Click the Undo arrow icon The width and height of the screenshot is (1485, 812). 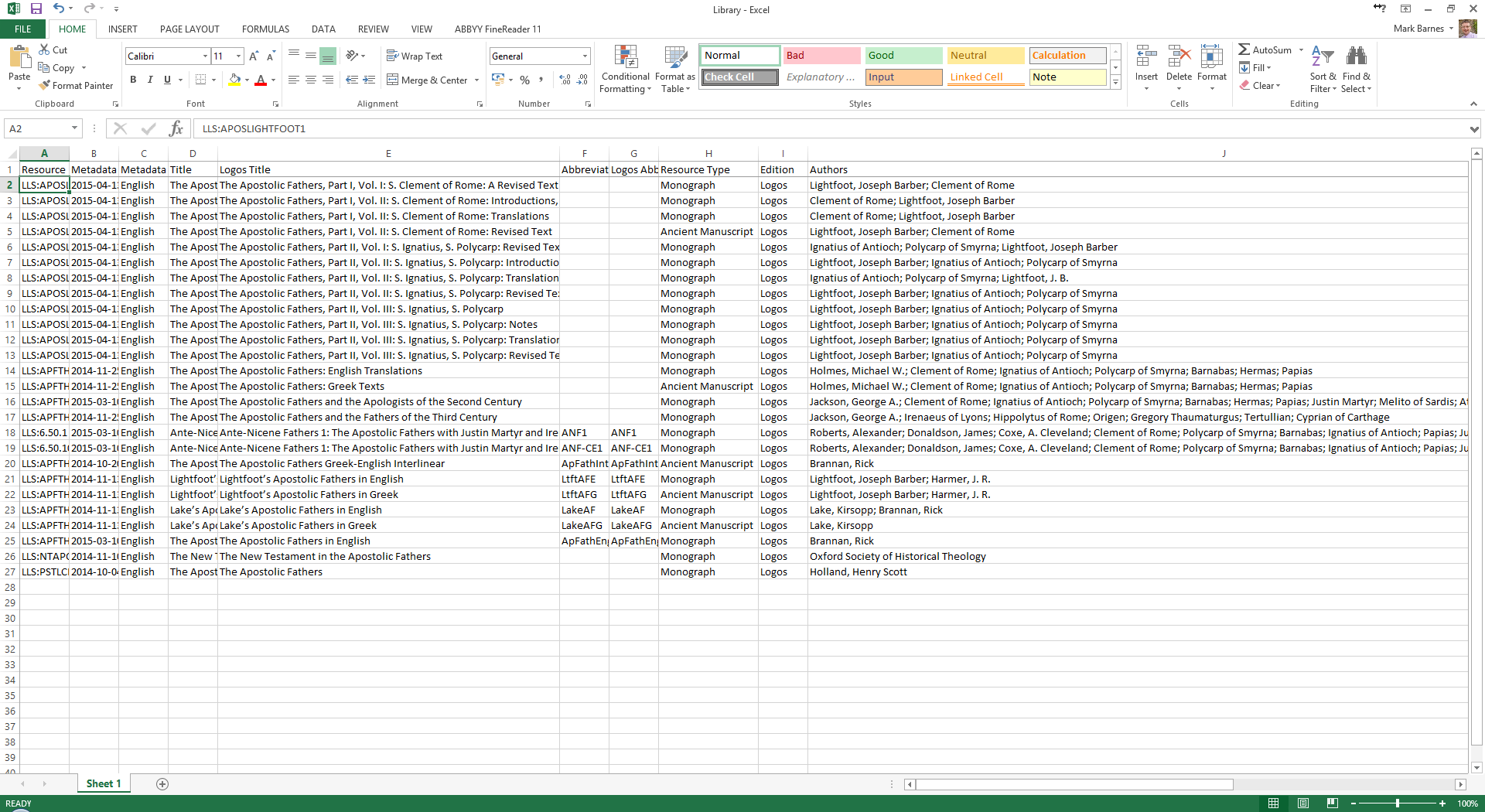(58, 9)
